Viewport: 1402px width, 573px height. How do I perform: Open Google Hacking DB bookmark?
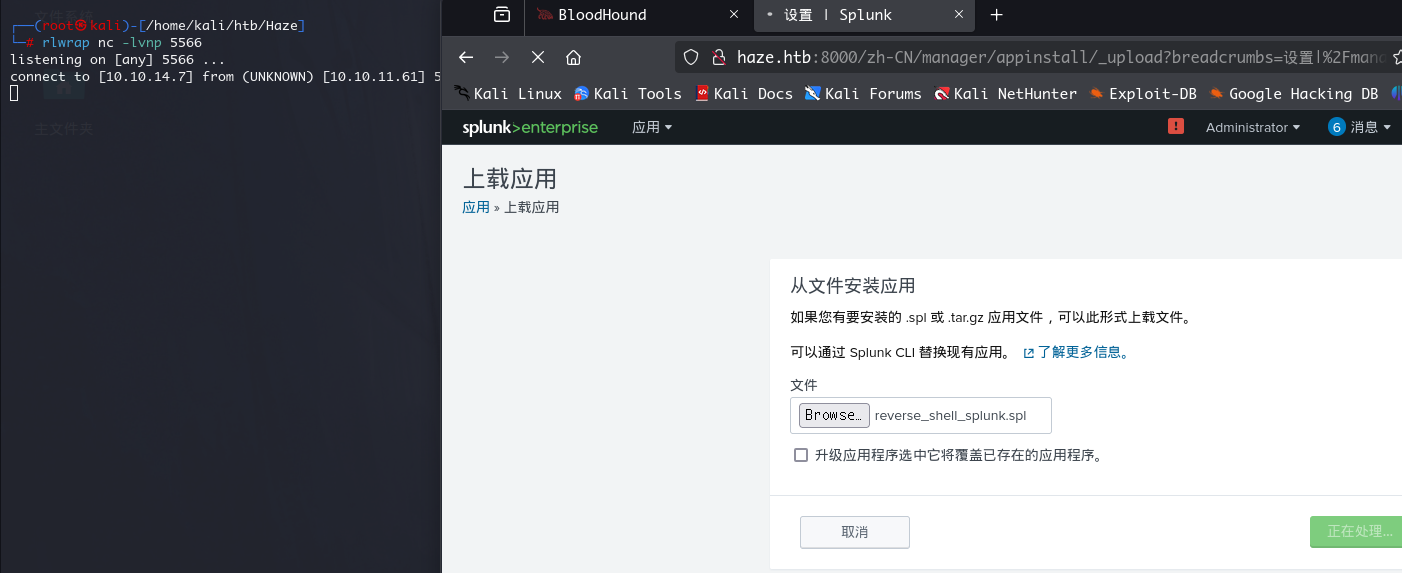click(x=1294, y=94)
